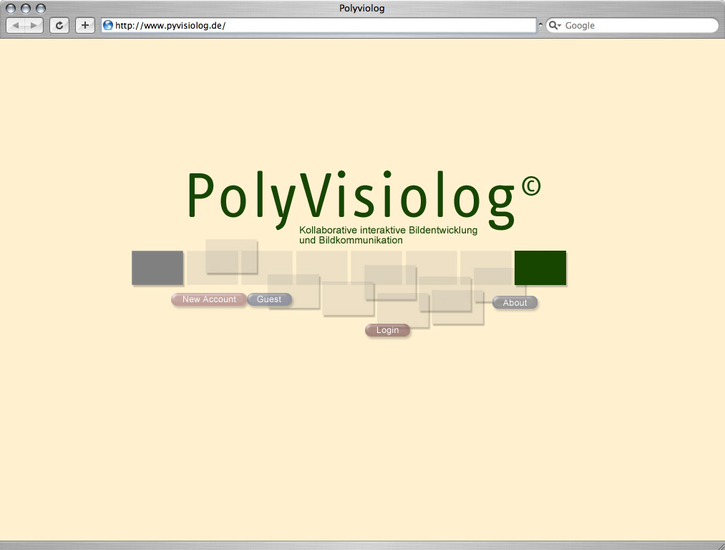Reload the page with the refresh button
The height and width of the screenshot is (550, 725).
pos(59,25)
